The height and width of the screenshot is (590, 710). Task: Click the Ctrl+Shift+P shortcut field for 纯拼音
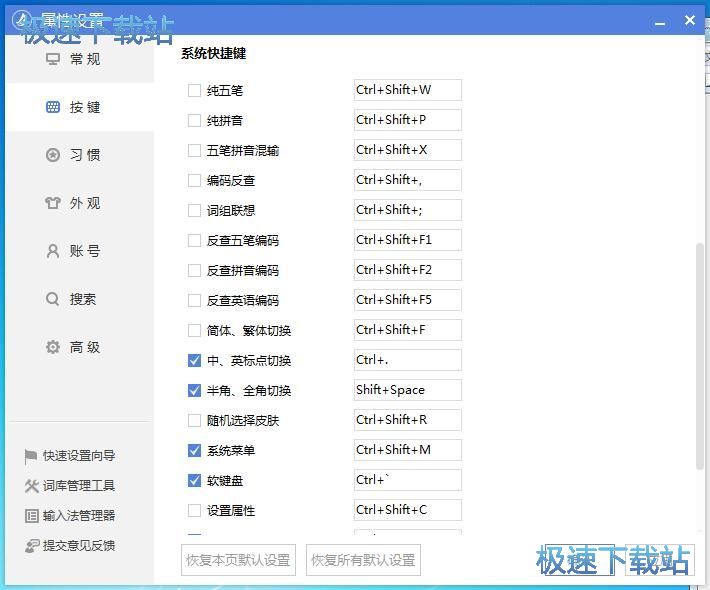[407, 120]
